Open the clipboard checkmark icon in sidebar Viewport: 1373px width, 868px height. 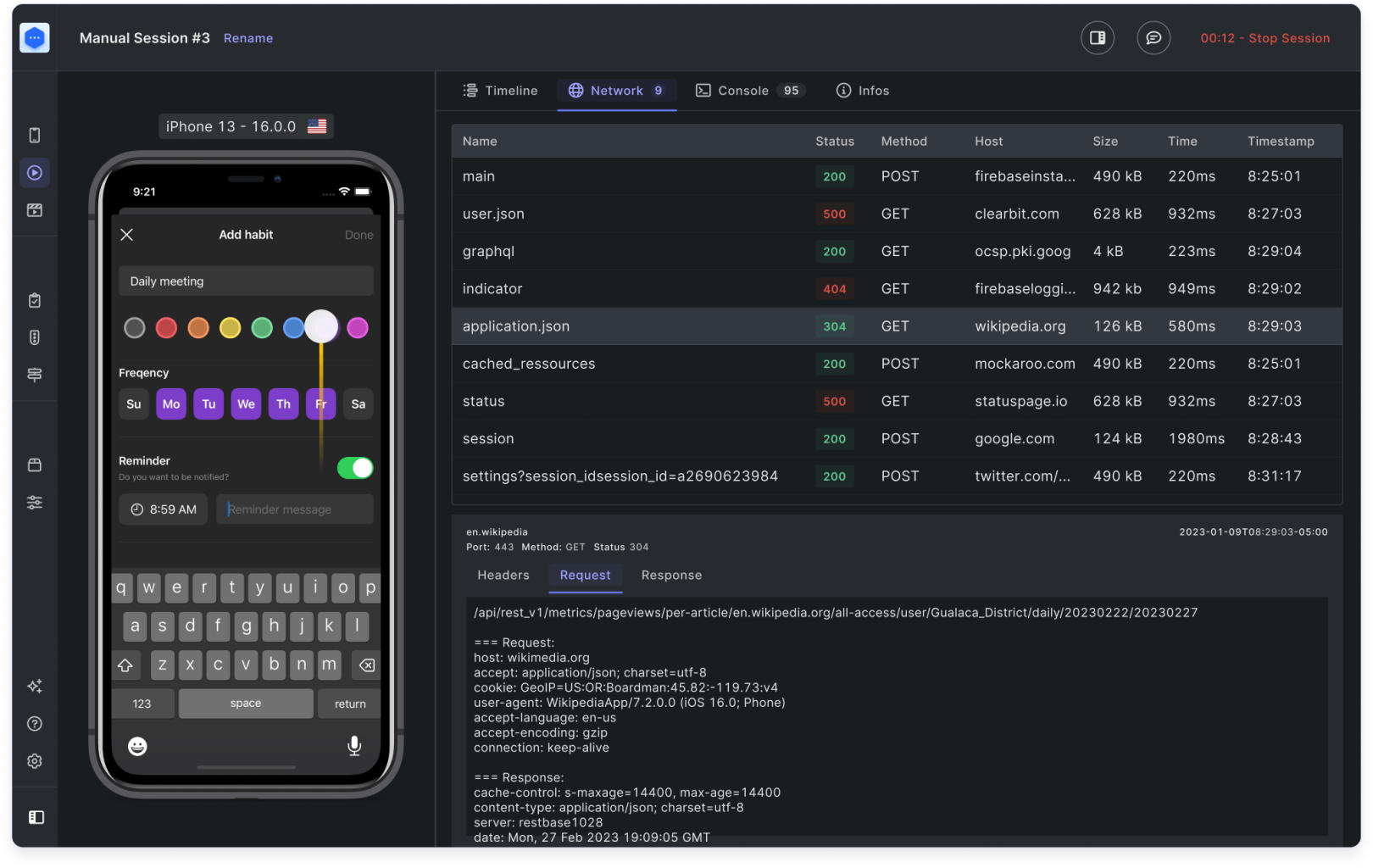pos(35,300)
